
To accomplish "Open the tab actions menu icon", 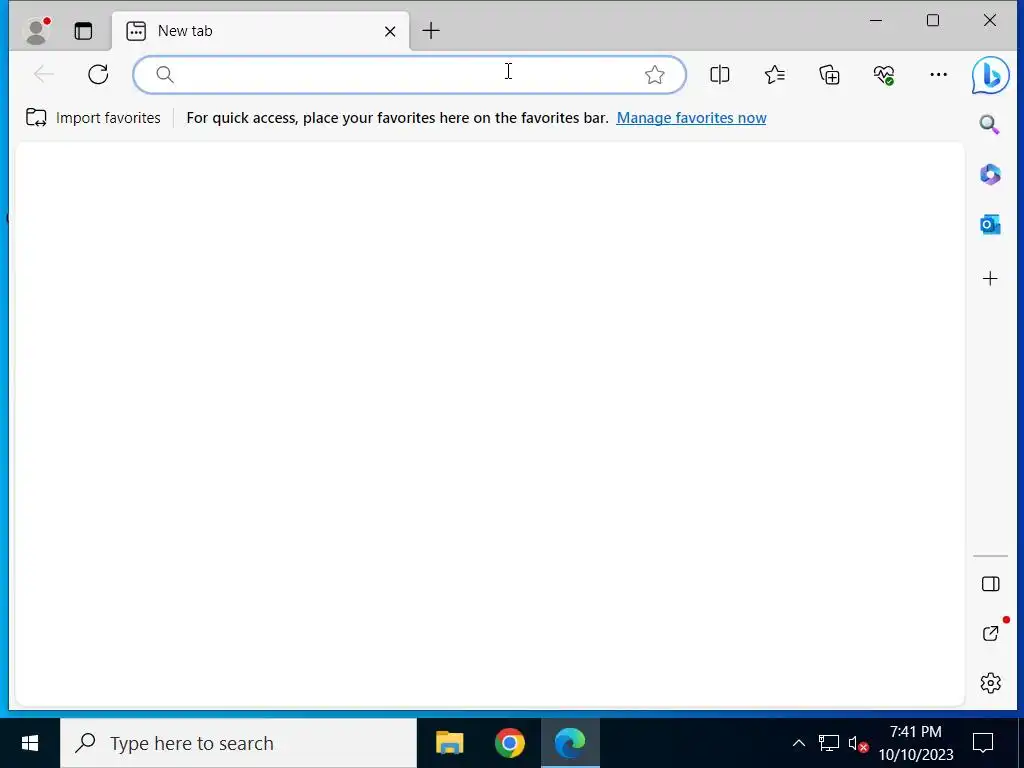I will [83, 31].
